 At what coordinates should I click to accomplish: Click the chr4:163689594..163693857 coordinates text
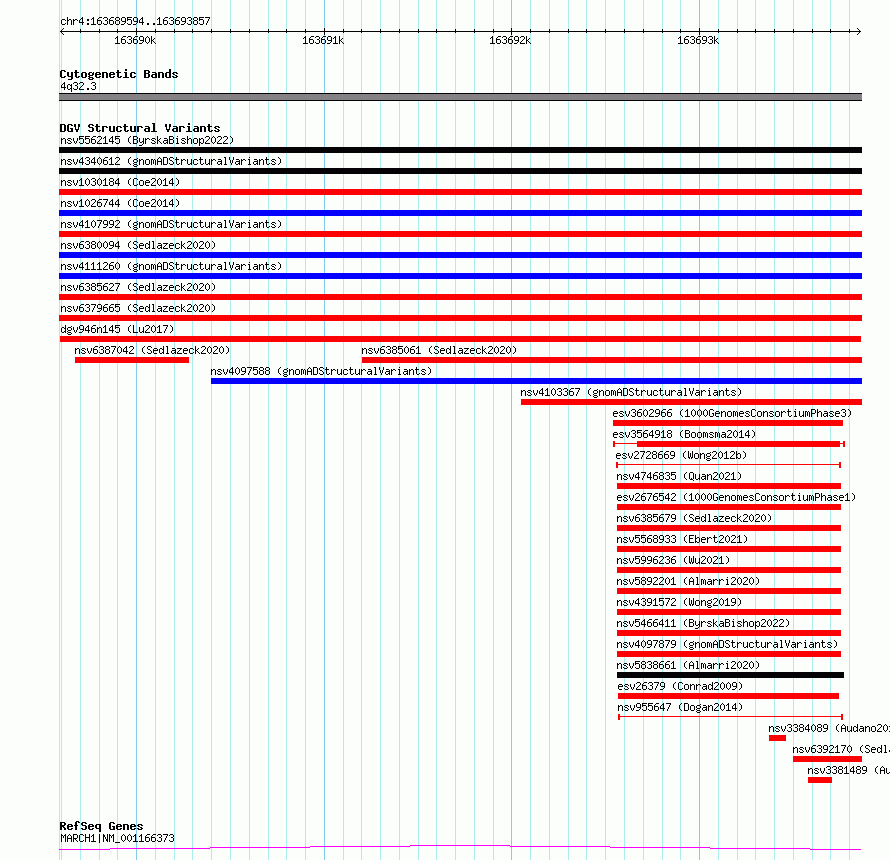(x=136, y=21)
